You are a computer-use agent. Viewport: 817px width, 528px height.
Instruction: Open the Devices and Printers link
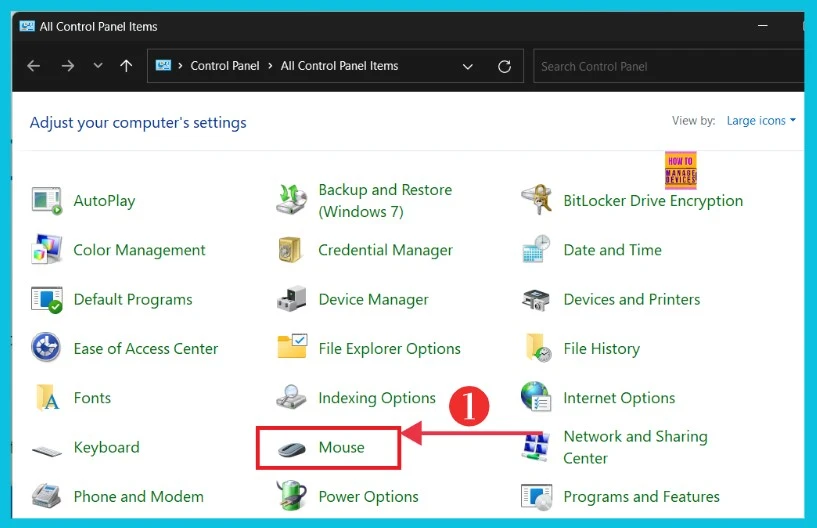tap(632, 299)
